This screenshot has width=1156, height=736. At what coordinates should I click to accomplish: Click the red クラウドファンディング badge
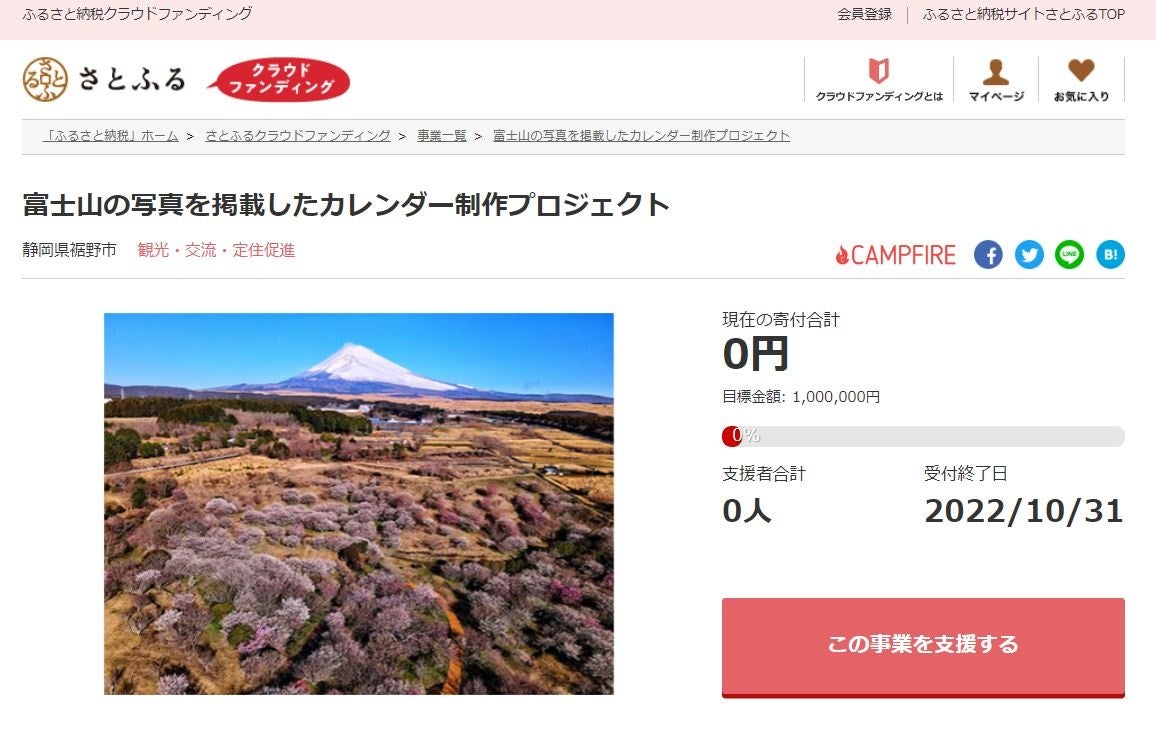279,79
